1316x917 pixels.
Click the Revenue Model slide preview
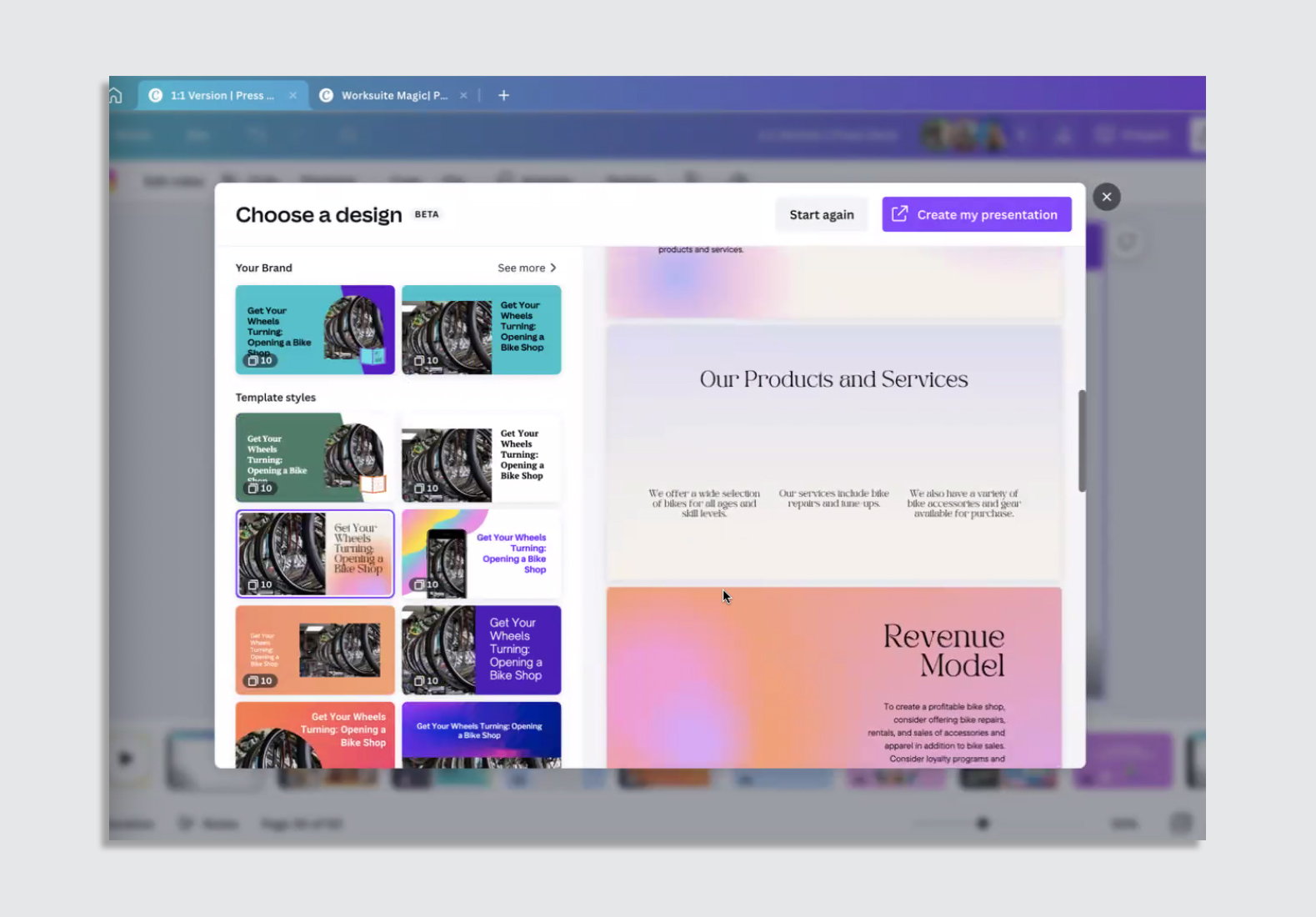[833, 677]
